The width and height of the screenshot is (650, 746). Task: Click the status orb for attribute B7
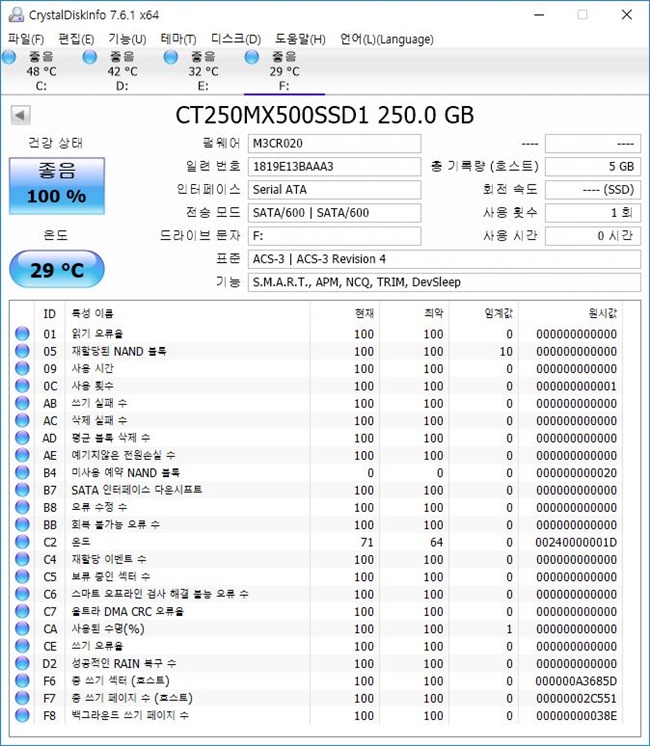[22, 490]
